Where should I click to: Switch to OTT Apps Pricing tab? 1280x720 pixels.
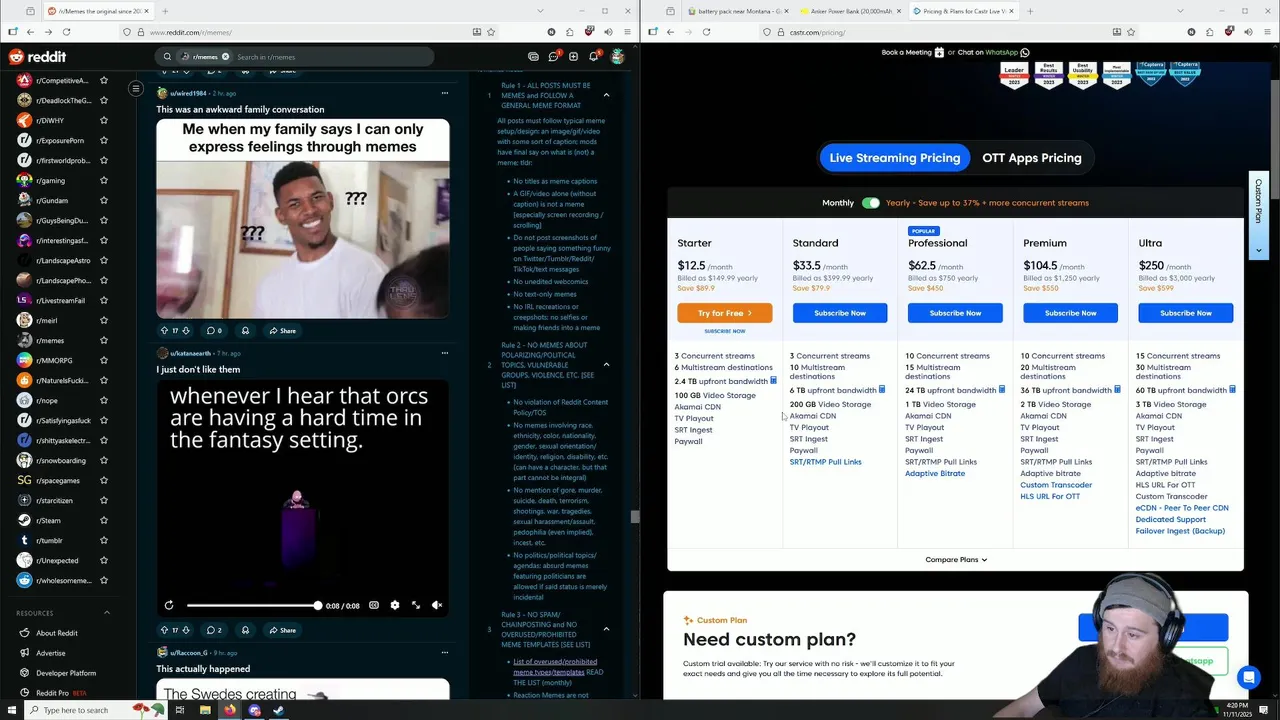(1031, 158)
